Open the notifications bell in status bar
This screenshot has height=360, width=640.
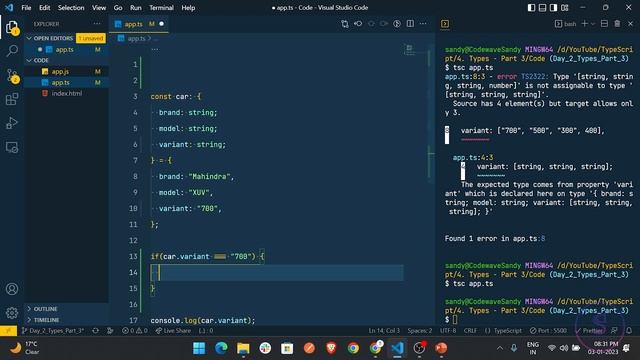(629, 331)
